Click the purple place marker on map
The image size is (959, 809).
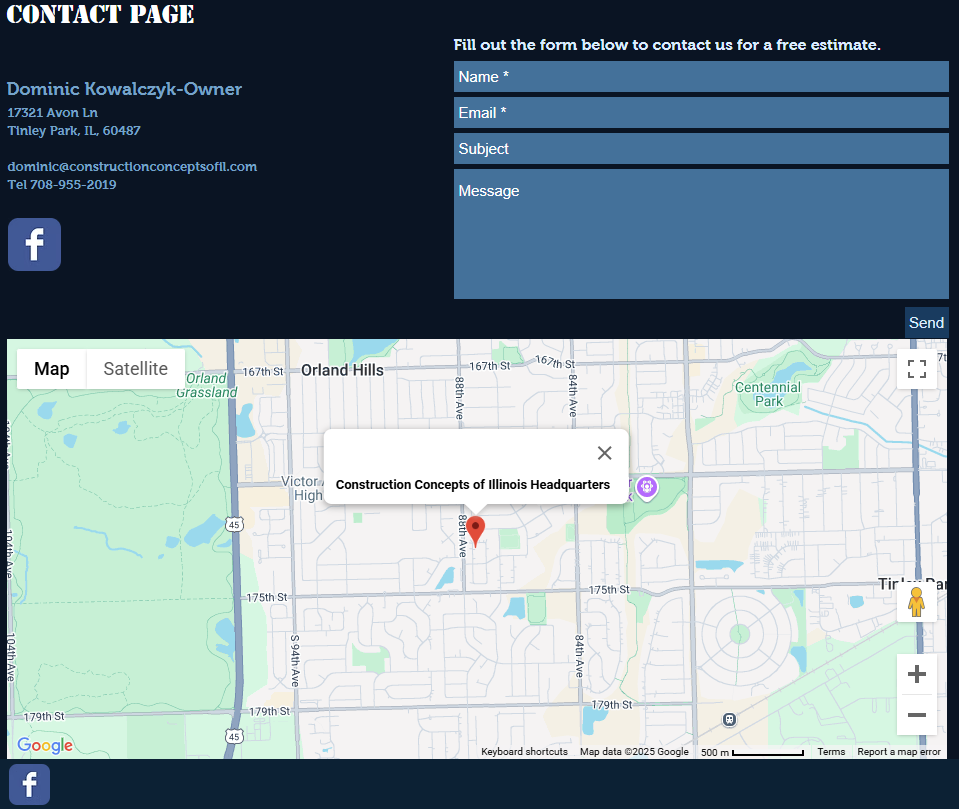click(x=647, y=487)
